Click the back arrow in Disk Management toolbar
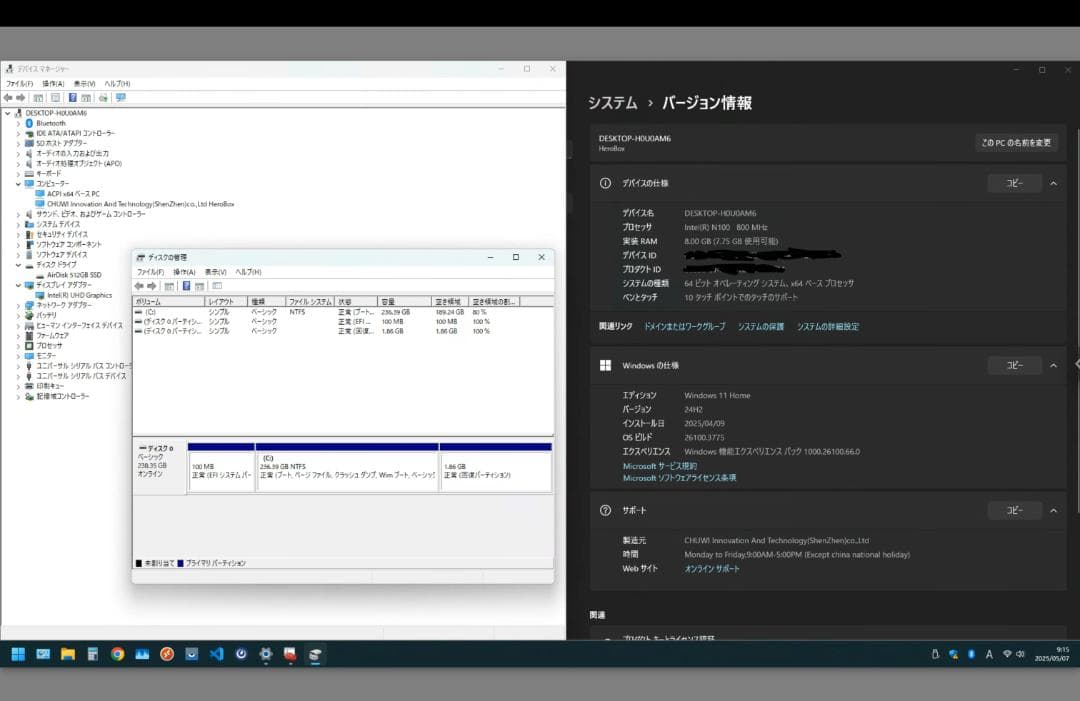 [x=138, y=285]
